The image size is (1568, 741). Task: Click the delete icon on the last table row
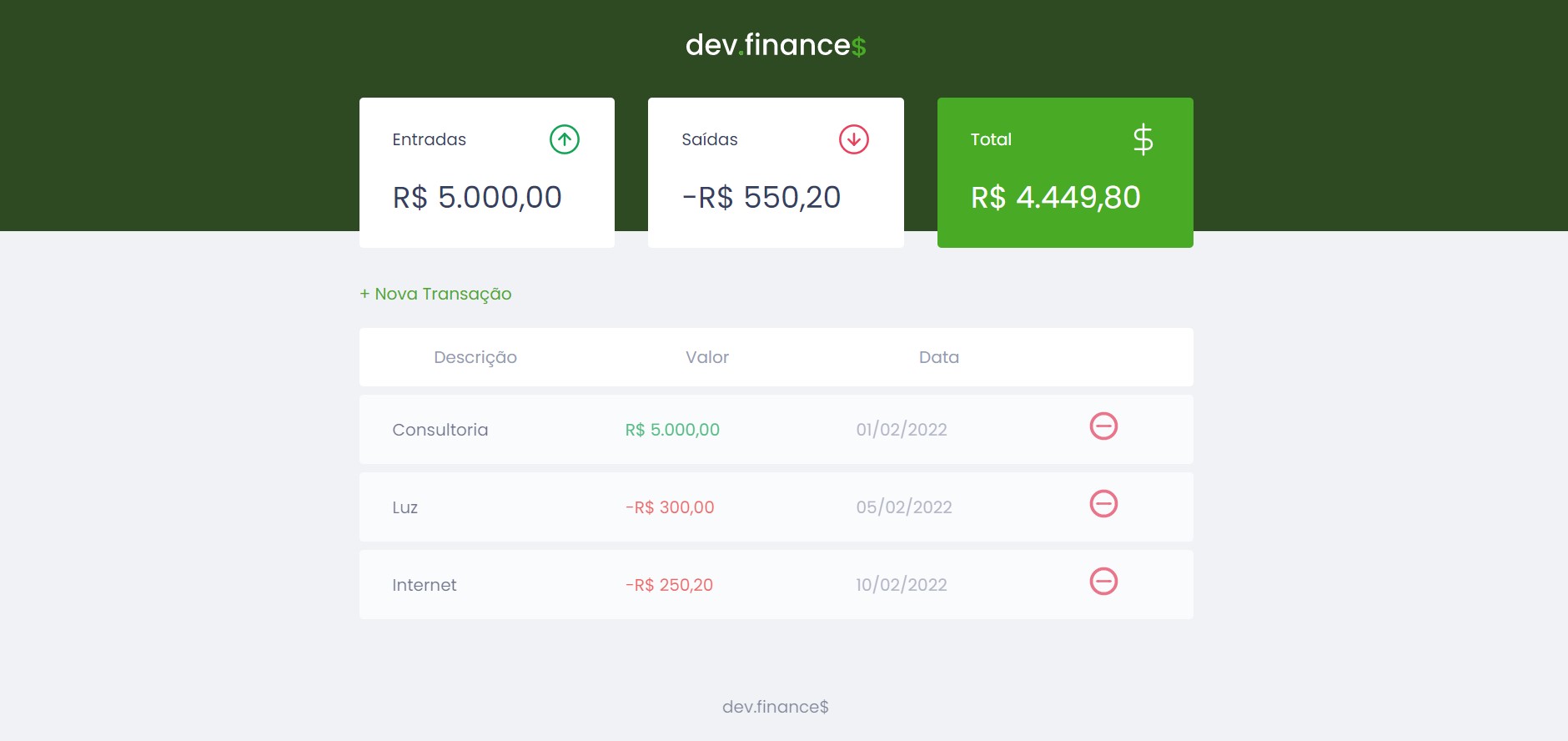pyautogui.click(x=1104, y=582)
